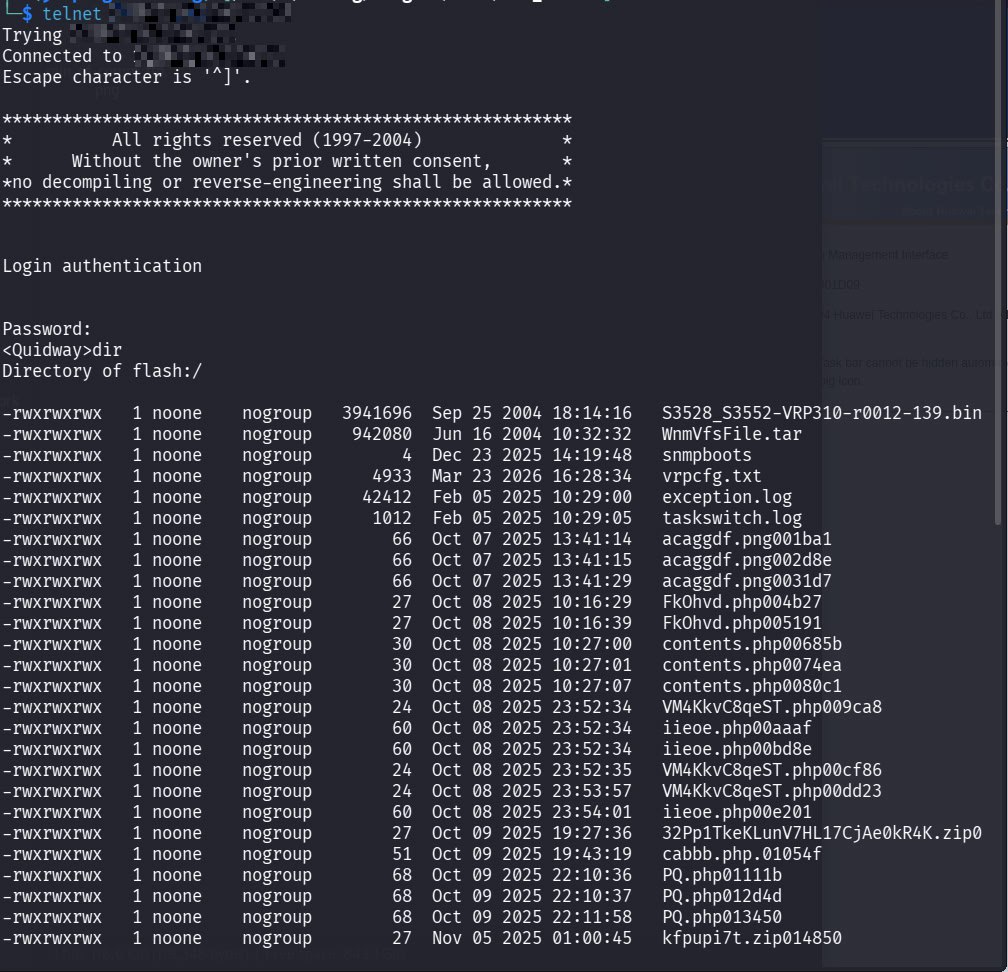1008x972 pixels.
Task: Select the snmpboots file entry
Action: [706, 455]
